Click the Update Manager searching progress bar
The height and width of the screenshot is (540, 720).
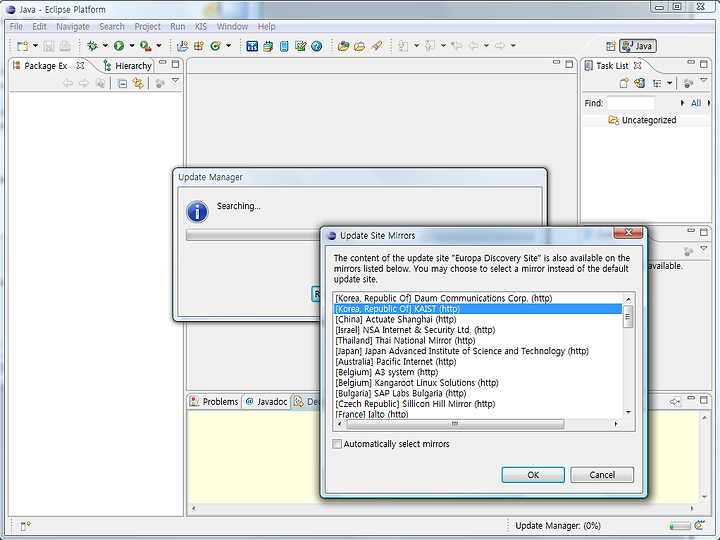[x=253, y=235]
